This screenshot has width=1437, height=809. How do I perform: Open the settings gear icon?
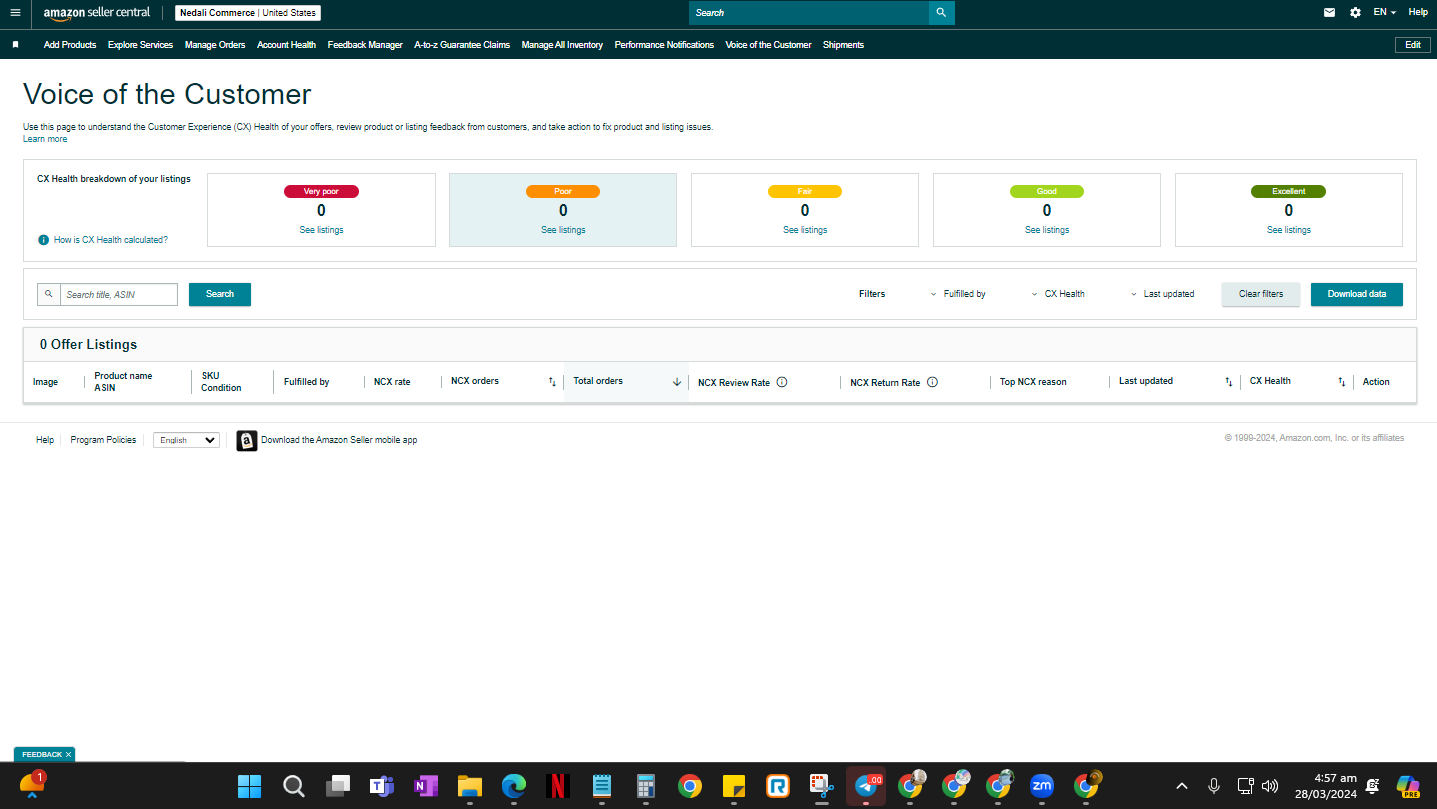pos(1355,12)
